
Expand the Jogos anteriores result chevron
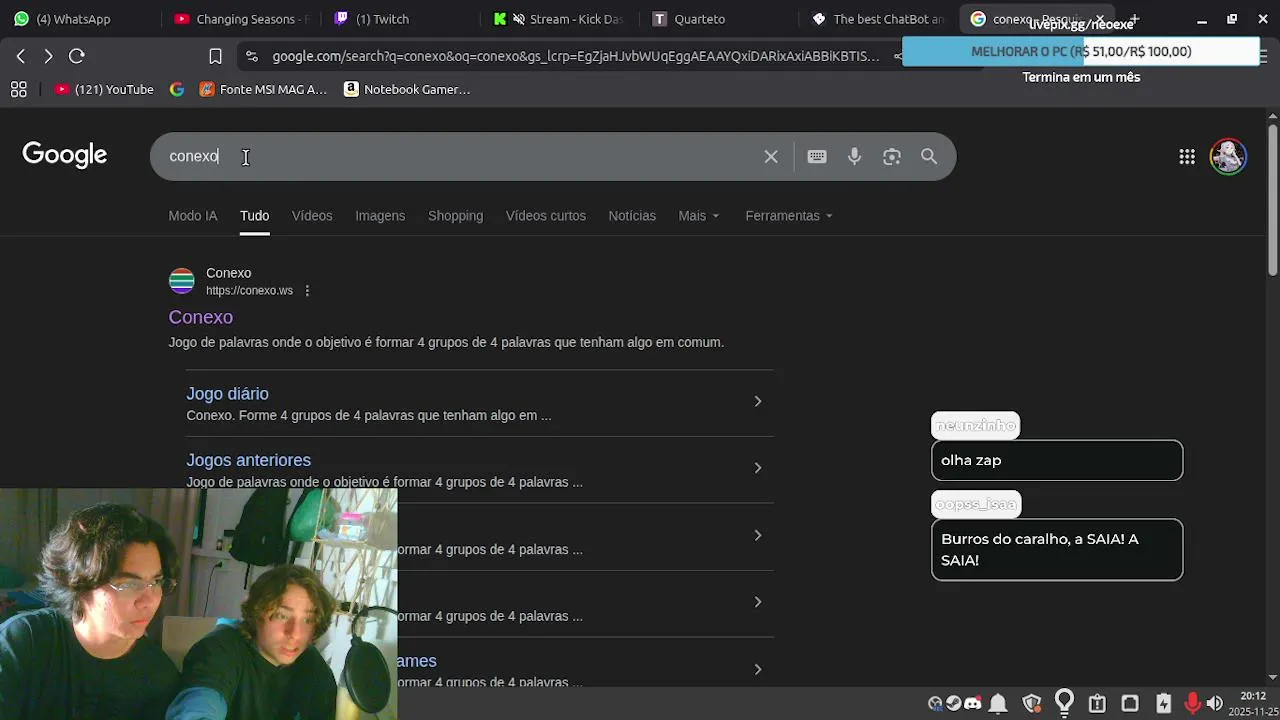pyautogui.click(x=757, y=468)
